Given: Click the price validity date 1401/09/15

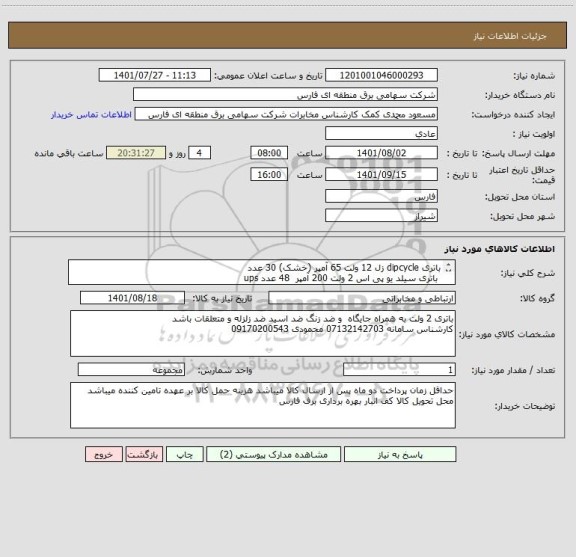Looking at the screenshot, I should point(381,175).
